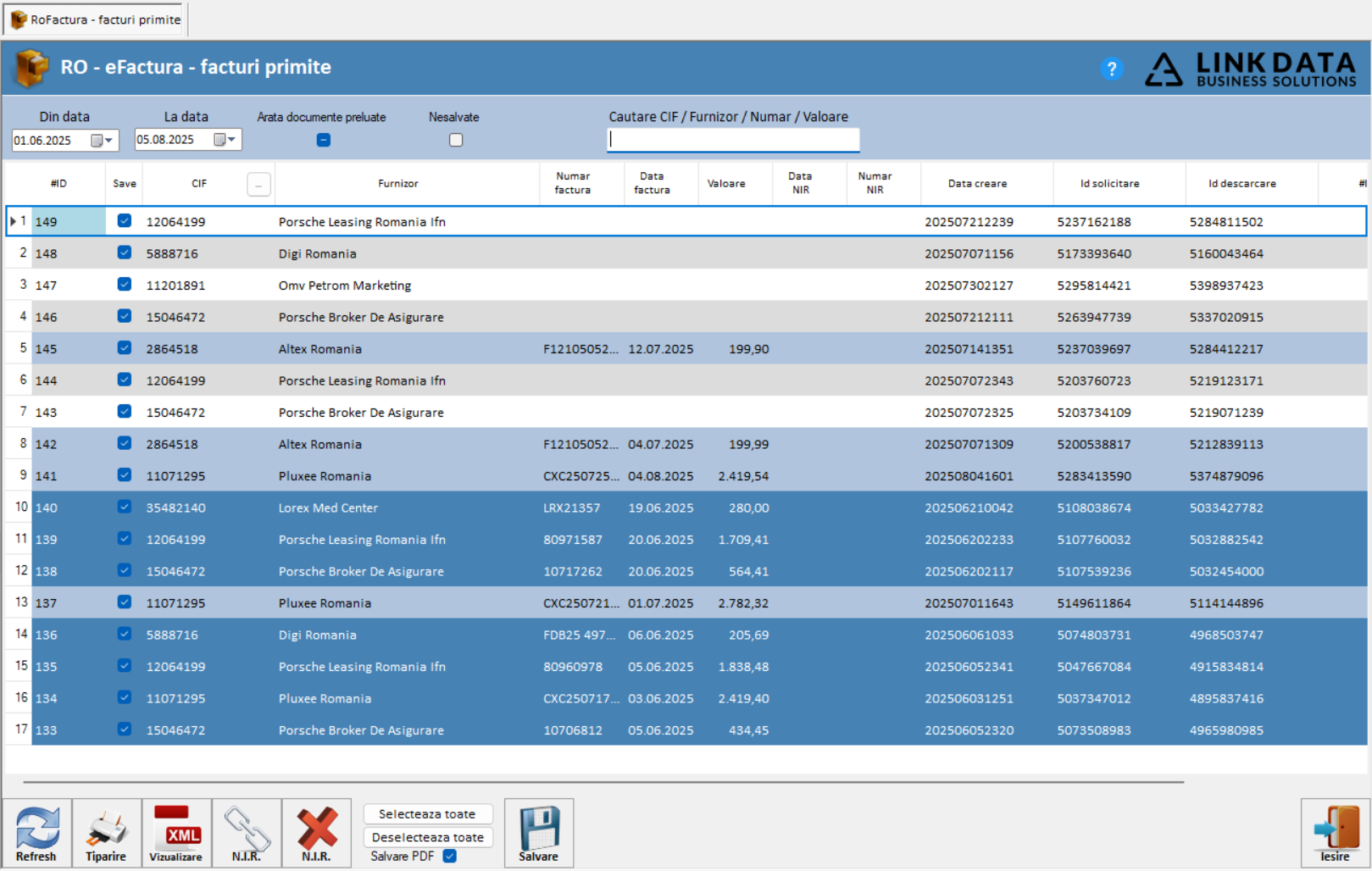Click the Link Data Business Solutions logo
Image resolution: width=1372 pixels, height=871 pixels.
point(1251,69)
